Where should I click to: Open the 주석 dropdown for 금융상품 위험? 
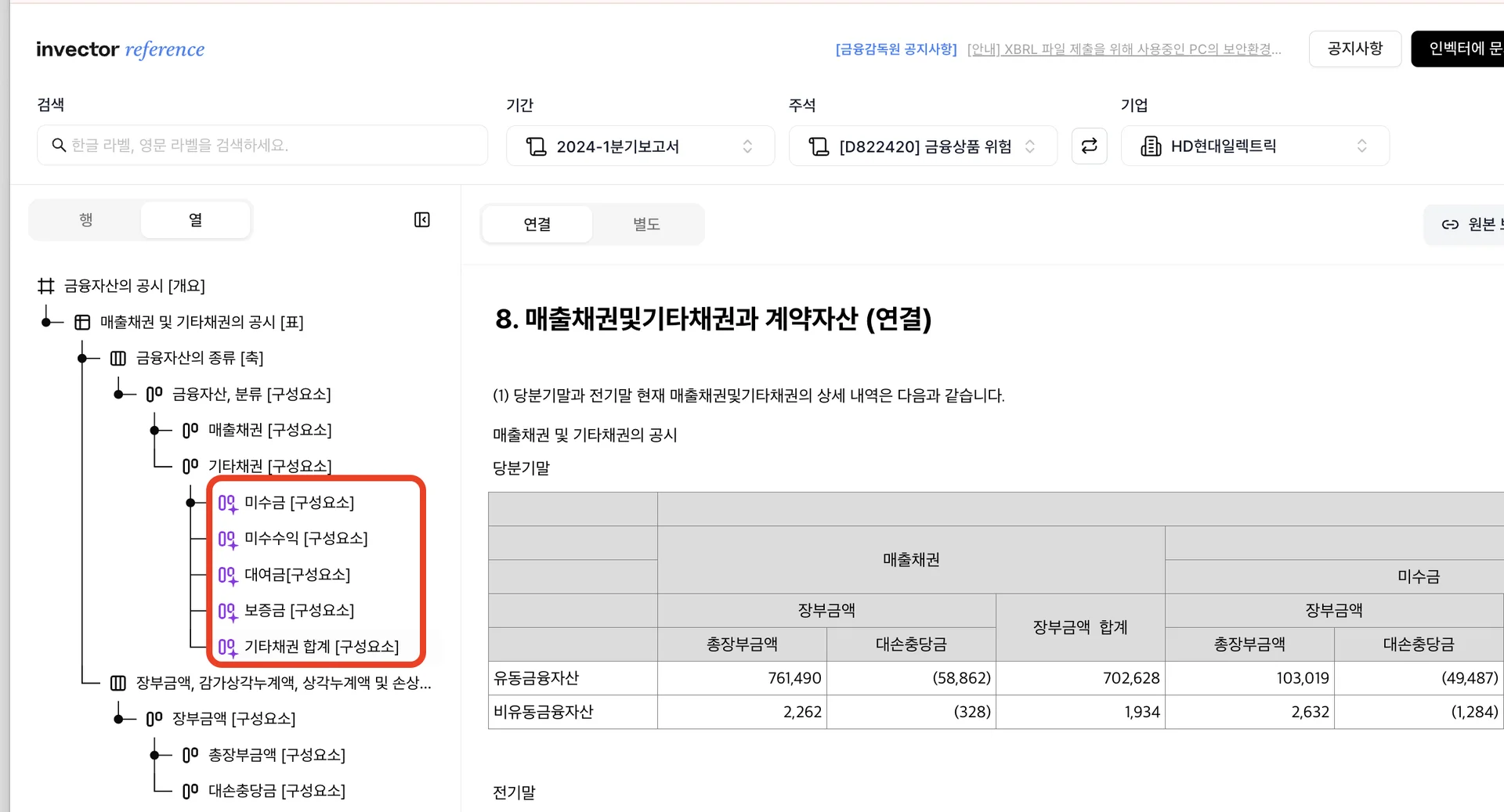(x=922, y=146)
